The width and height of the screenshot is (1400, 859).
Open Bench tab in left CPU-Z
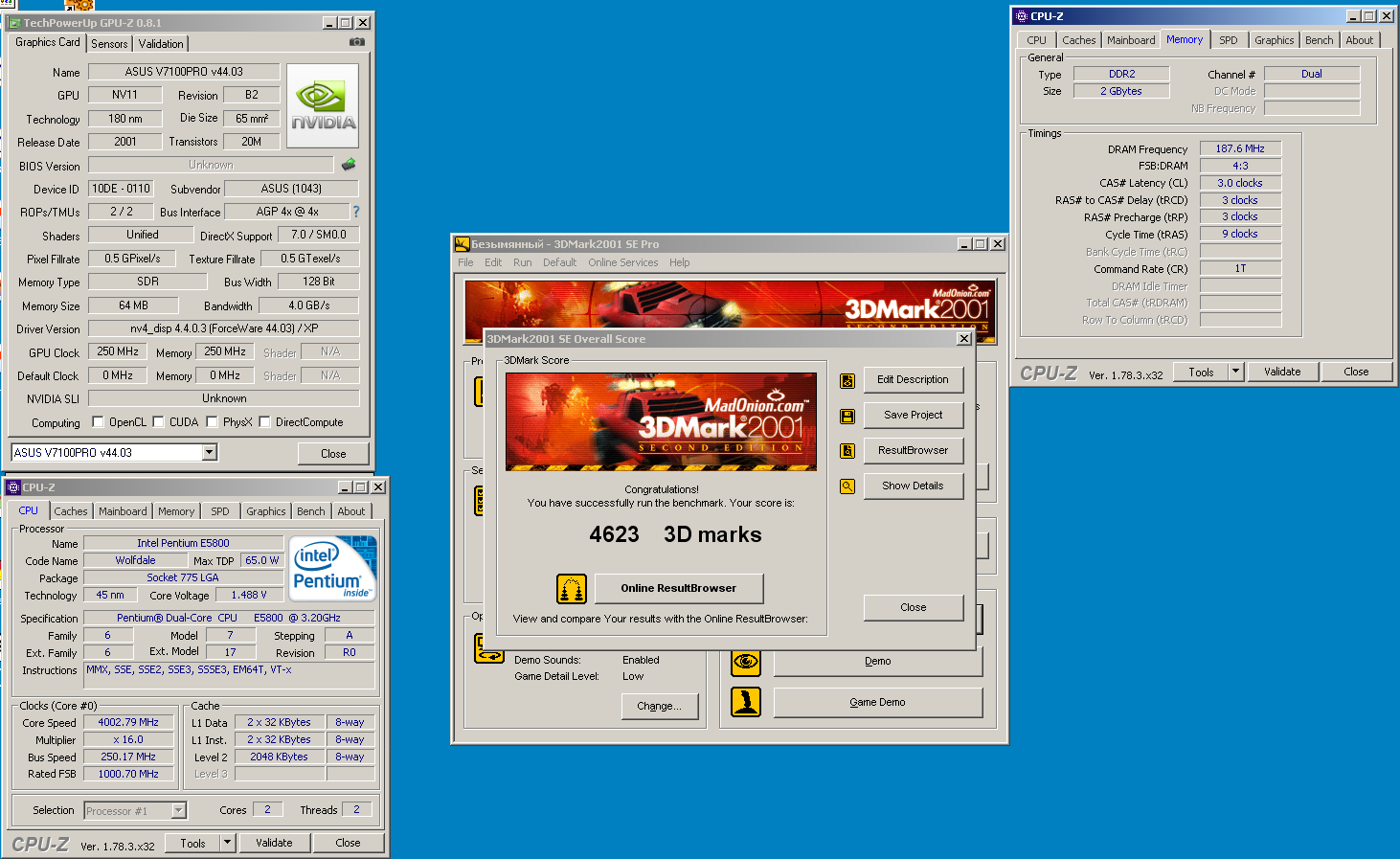[x=310, y=511]
